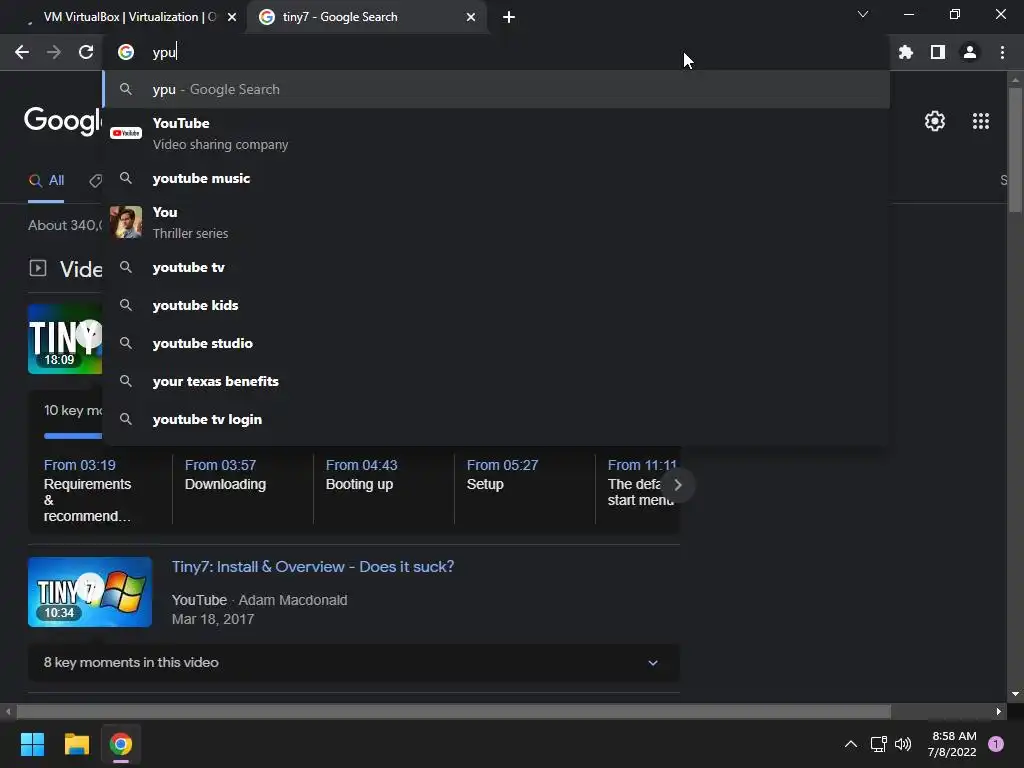The height and width of the screenshot is (768, 1024).
Task: Expand '8 key moments in this video'
Action: pyautogui.click(x=353, y=662)
